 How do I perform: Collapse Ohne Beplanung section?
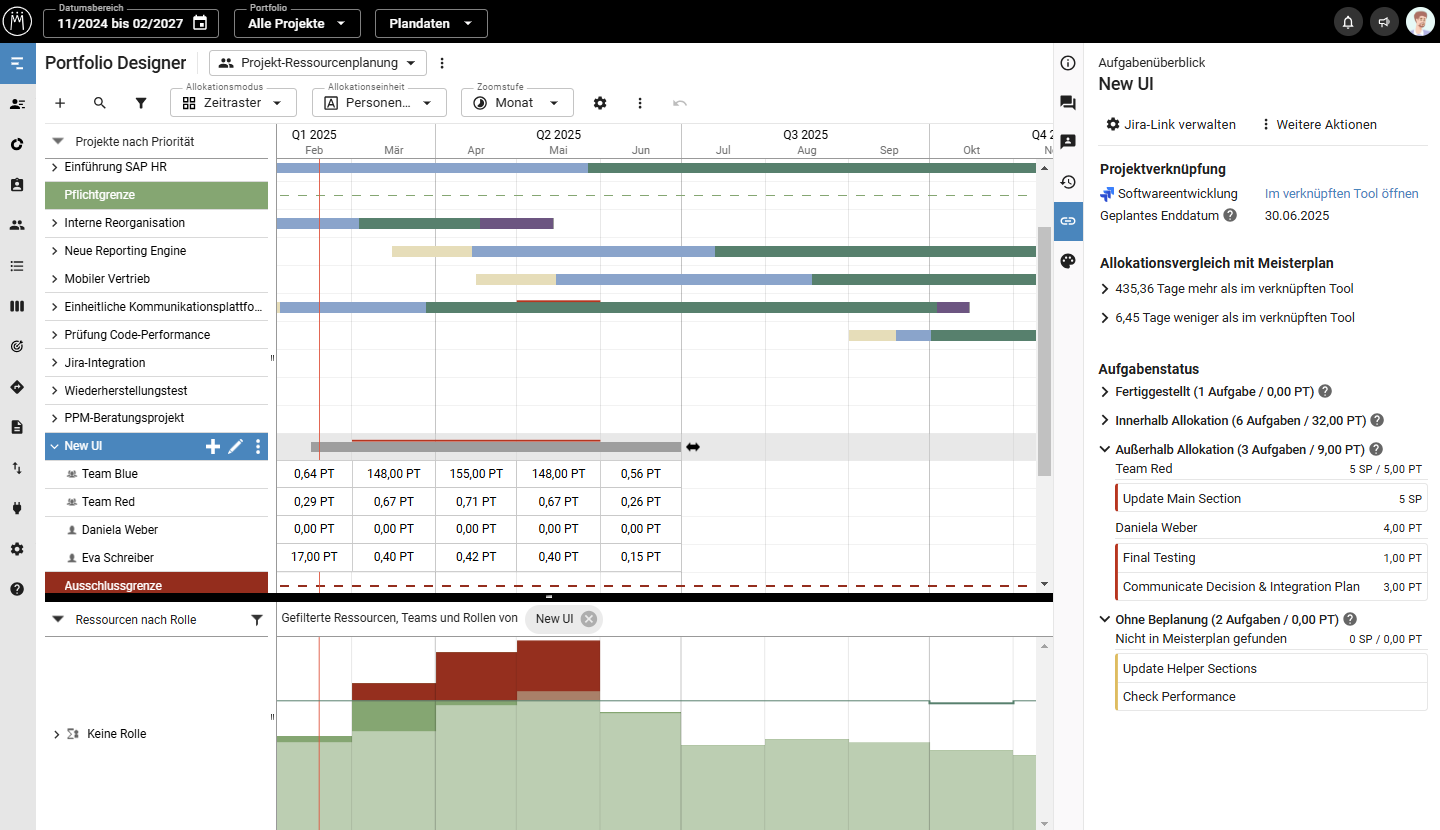click(1105, 620)
